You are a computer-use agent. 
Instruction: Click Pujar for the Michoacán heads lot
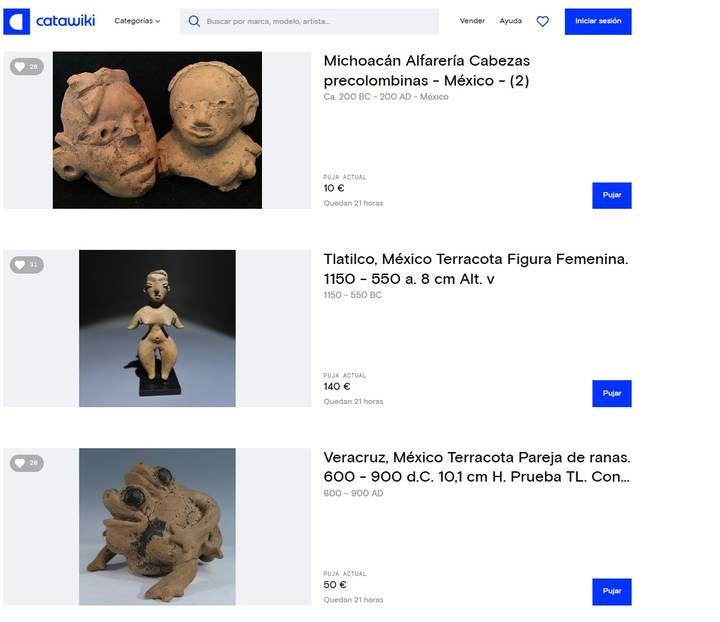coord(612,196)
